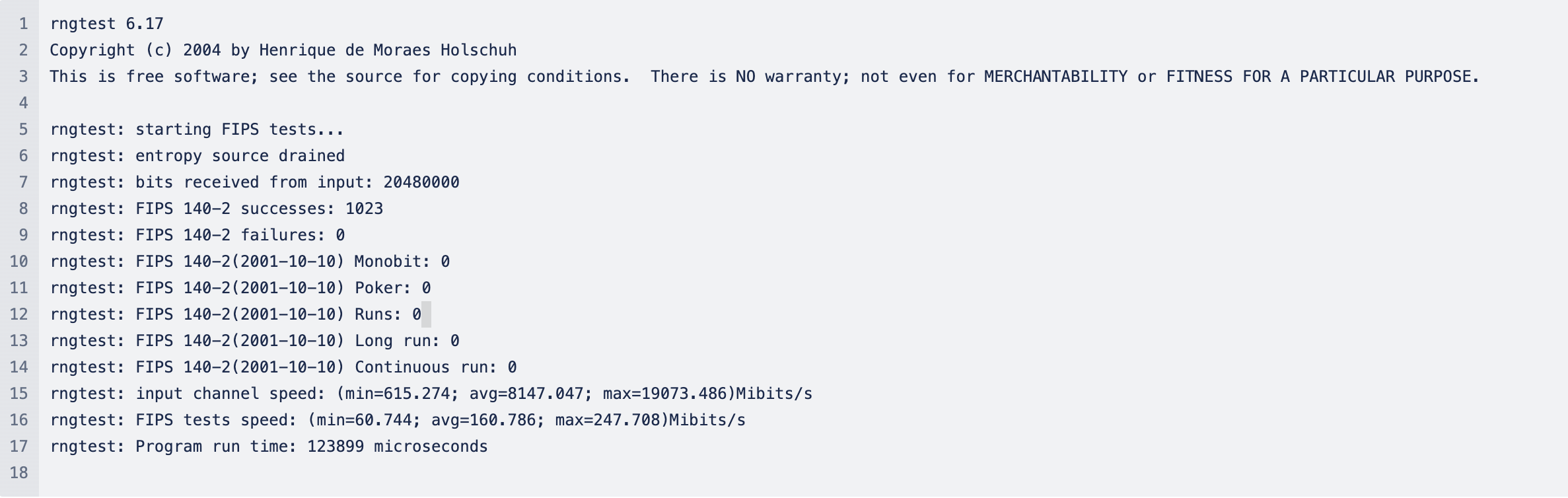
Task: Click line number 1 in gutter
Action: (x=24, y=24)
